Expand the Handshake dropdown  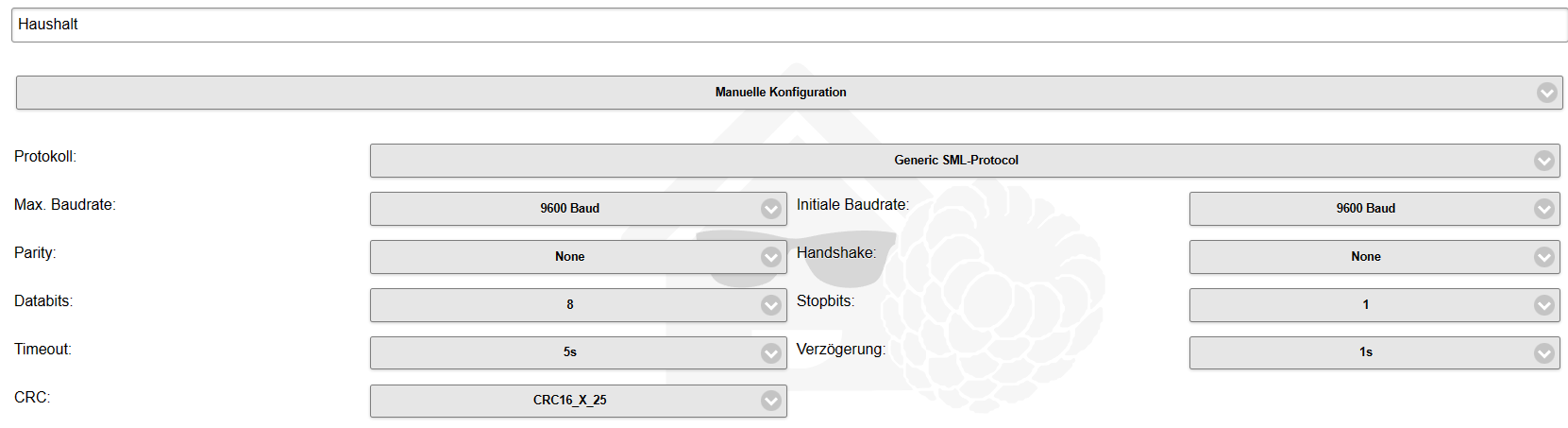(x=1365, y=257)
